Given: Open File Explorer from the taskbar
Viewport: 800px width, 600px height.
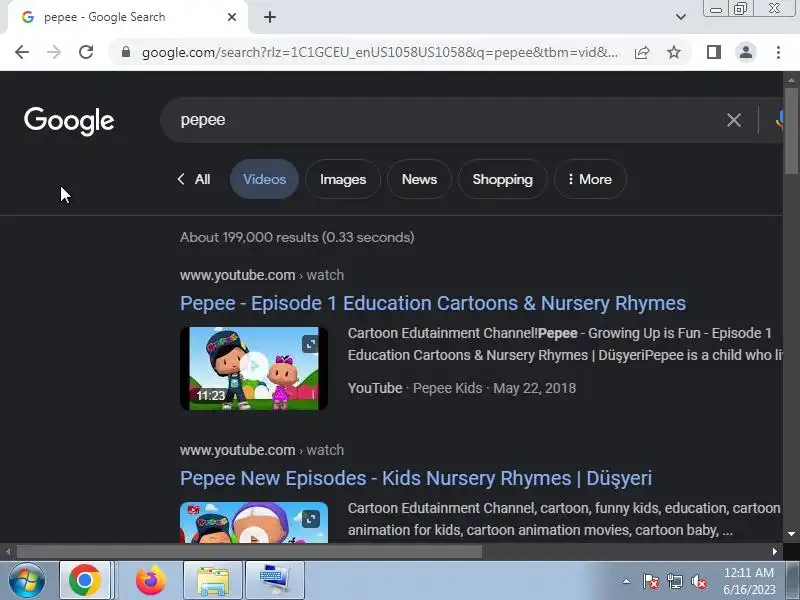Looking at the screenshot, I should pyautogui.click(x=213, y=580).
